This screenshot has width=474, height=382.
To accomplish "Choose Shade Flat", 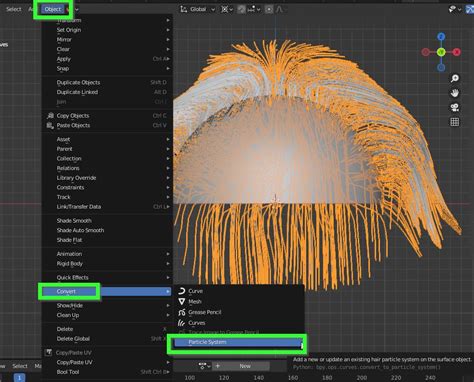I will 106,240.
